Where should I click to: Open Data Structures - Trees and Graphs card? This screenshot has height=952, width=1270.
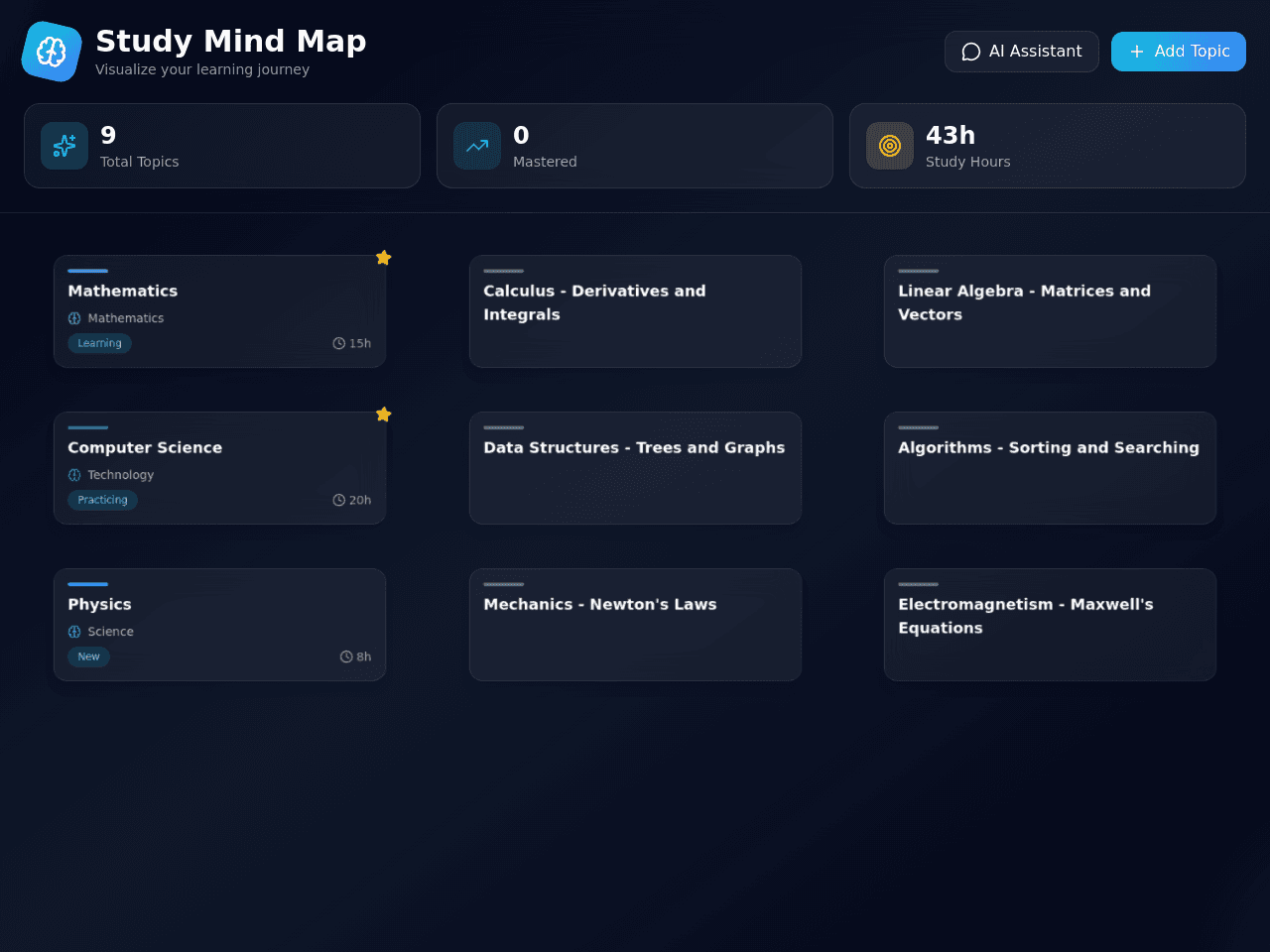[x=635, y=468]
